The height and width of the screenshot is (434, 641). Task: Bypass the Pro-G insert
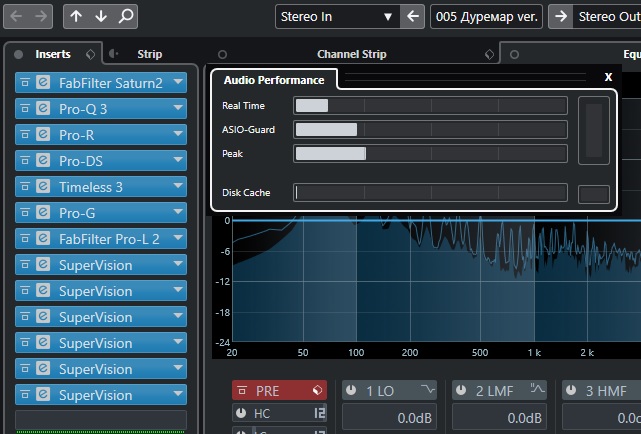click(x=25, y=213)
